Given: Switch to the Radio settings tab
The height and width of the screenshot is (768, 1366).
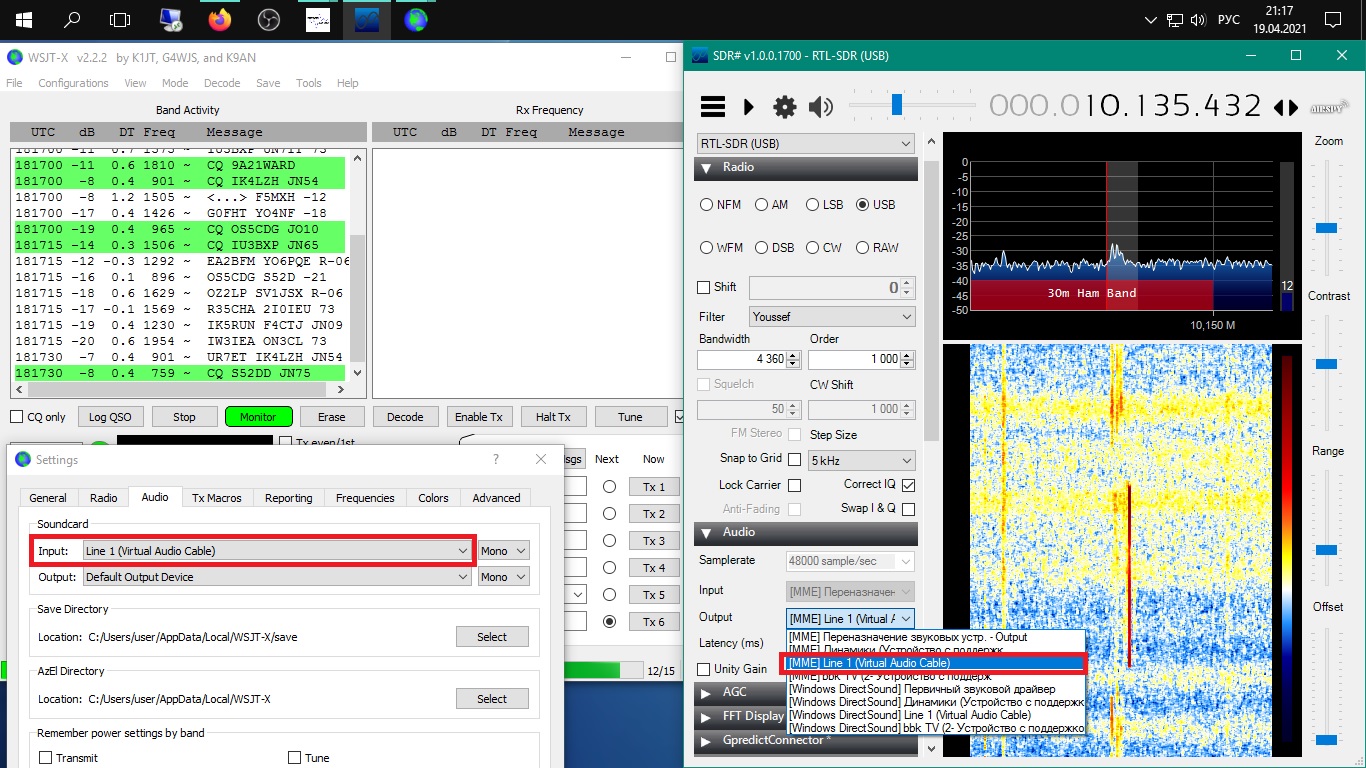Looking at the screenshot, I should (x=104, y=498).
